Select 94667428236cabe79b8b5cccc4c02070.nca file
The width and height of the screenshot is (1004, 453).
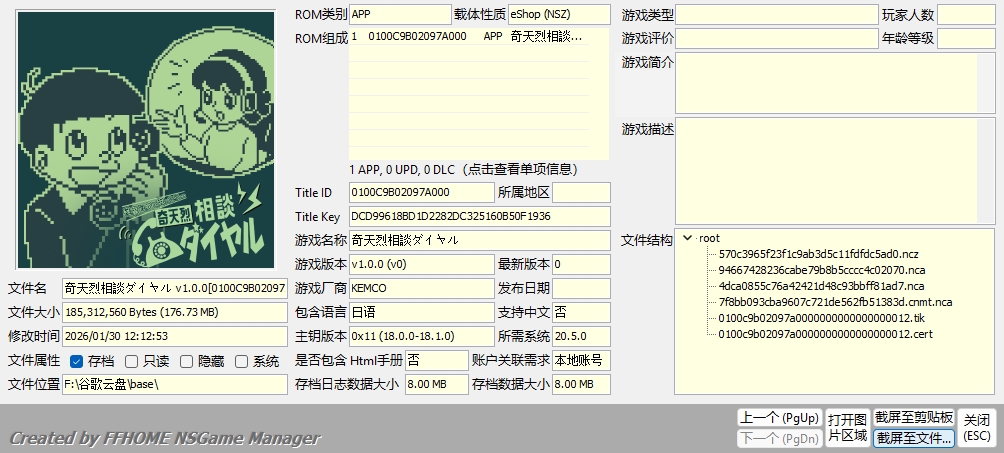point(822,270)
